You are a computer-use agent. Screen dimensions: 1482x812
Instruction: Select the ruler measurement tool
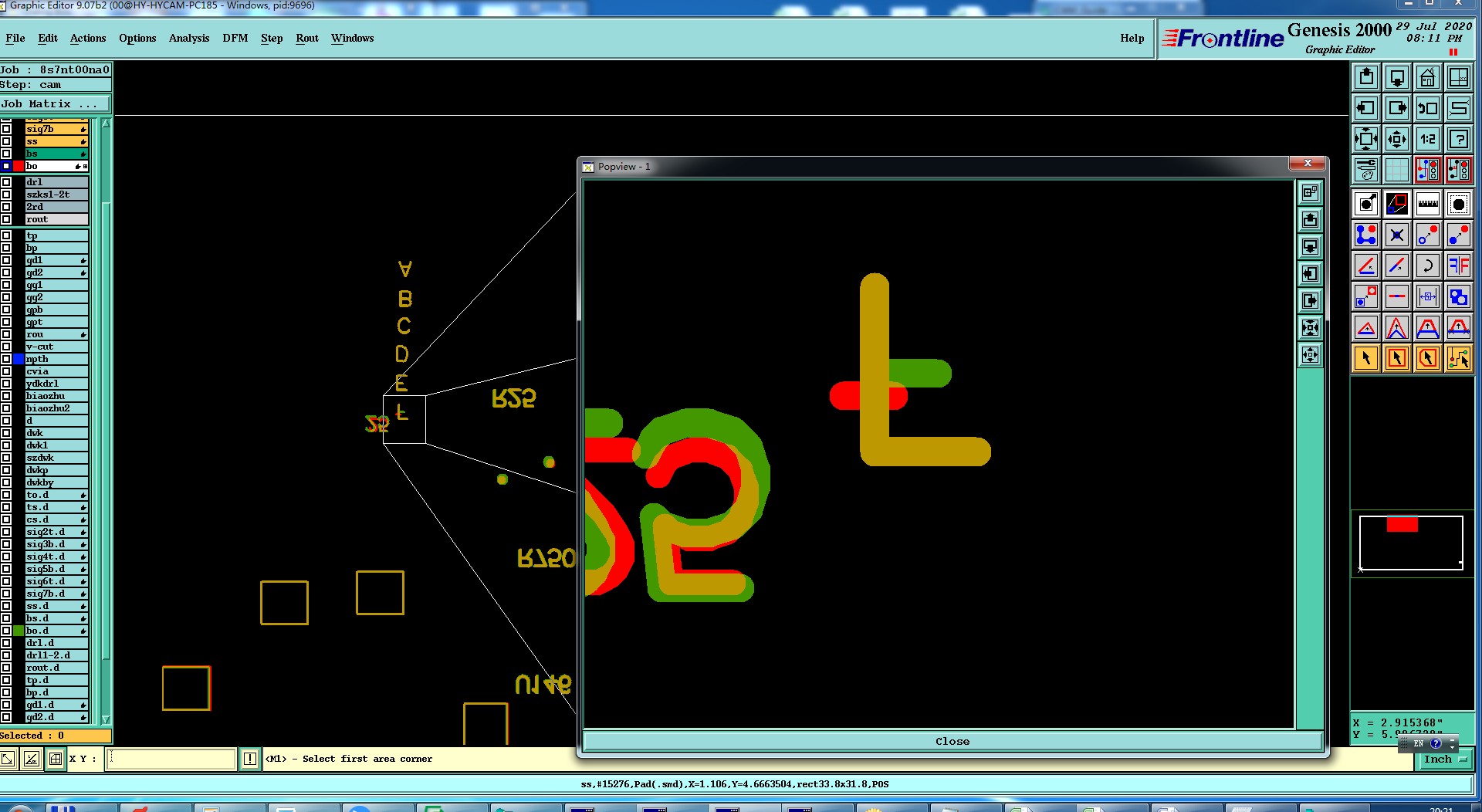pyautogui.click(x=1428, y=204)
